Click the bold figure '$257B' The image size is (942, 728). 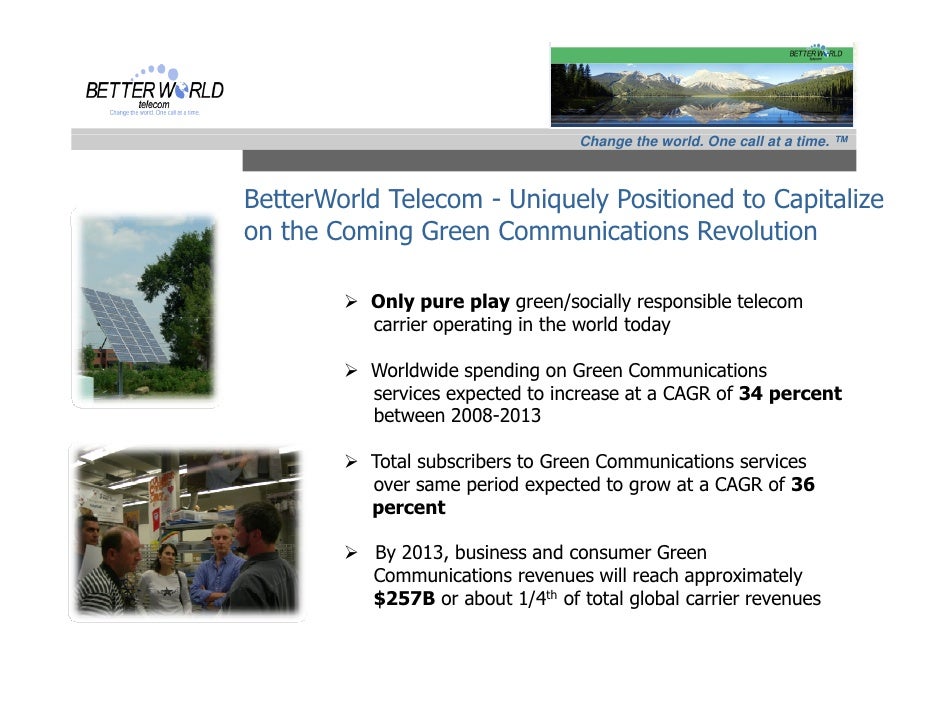click(404, 599)
